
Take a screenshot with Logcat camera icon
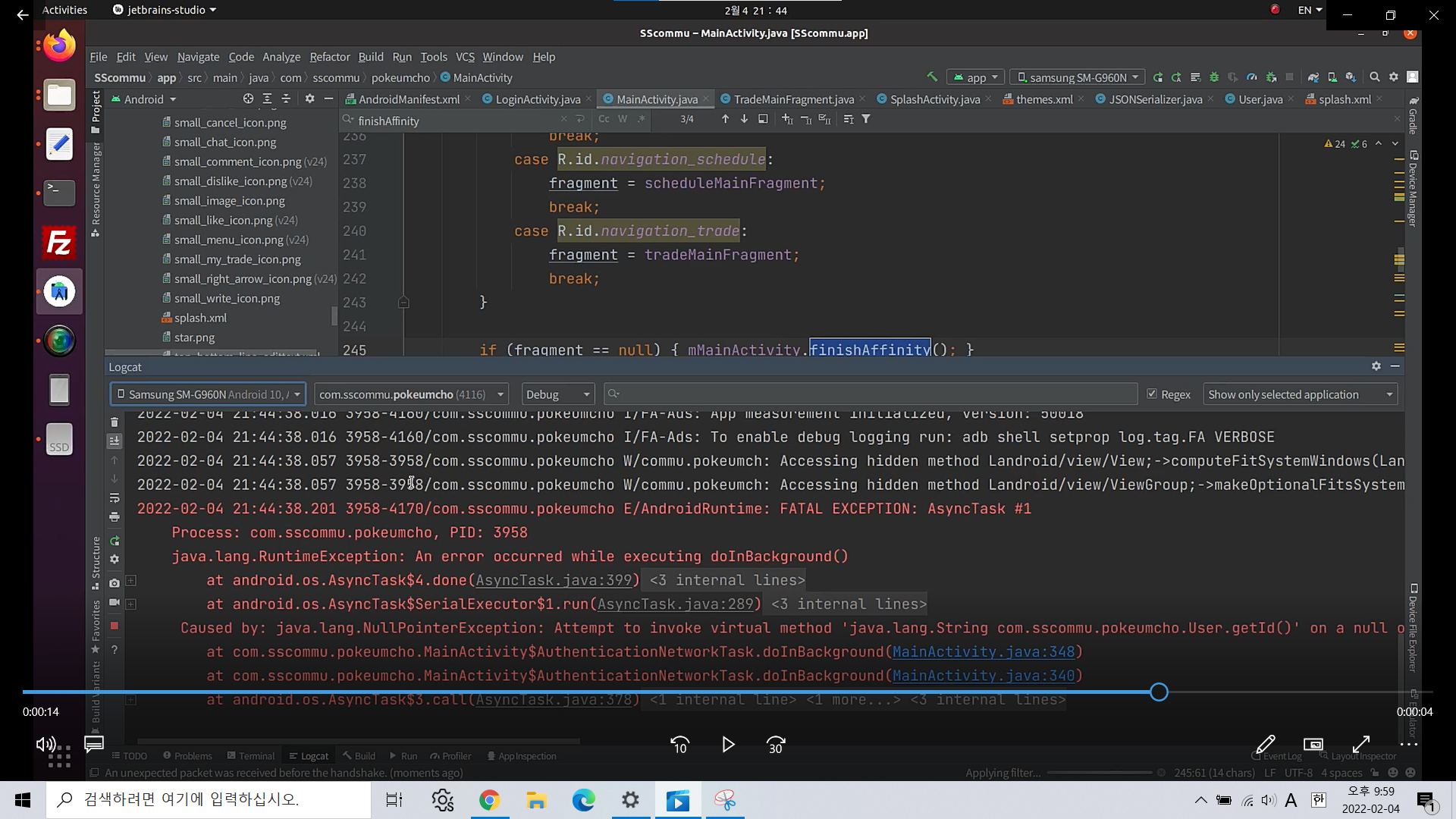[x=115, y=583]
